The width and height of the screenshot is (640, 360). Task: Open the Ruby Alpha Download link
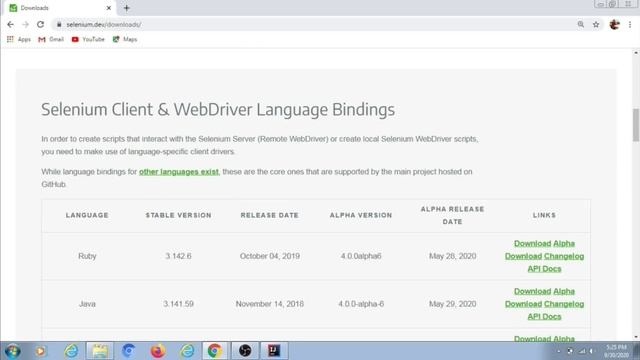click(x=564, y=243)
